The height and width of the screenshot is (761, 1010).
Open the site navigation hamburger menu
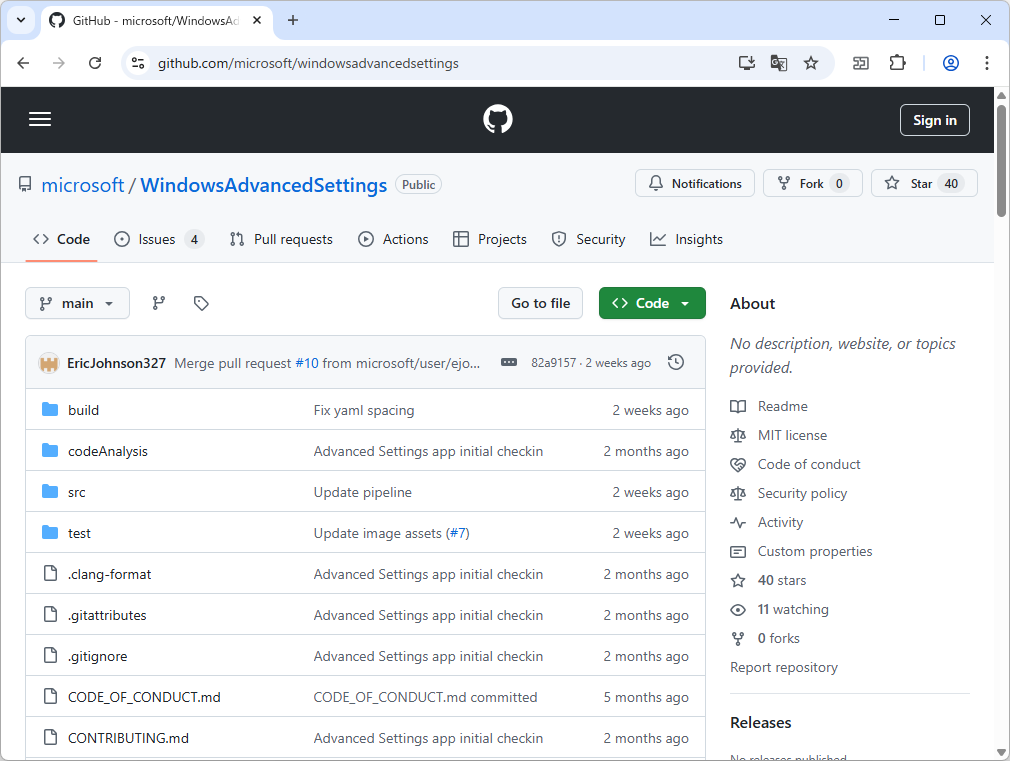(x=40, y=119)
